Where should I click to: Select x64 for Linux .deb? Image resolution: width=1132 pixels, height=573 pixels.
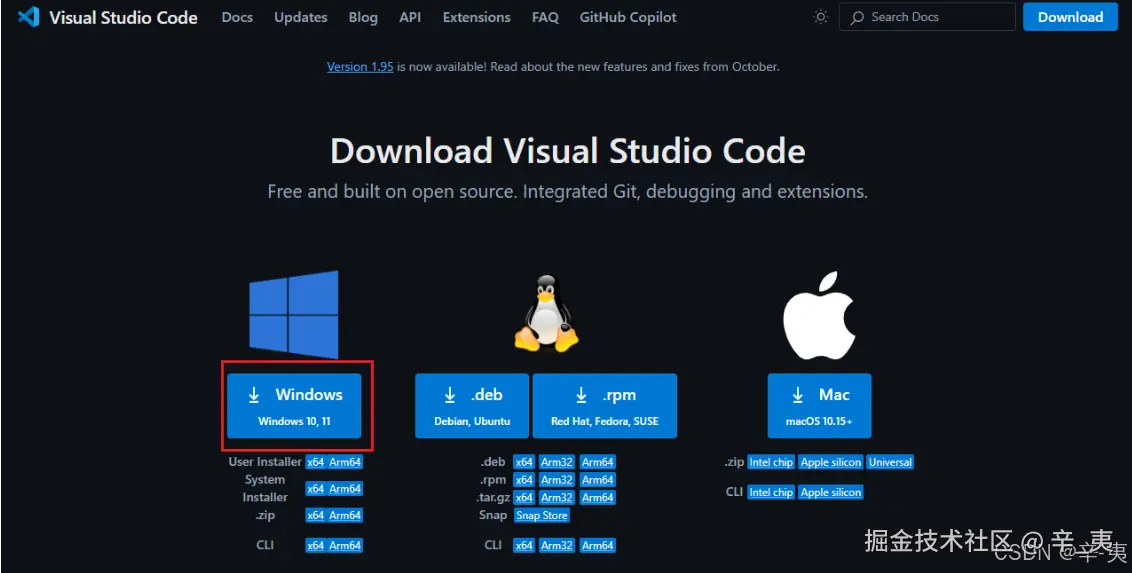click(x=524, y=462)
